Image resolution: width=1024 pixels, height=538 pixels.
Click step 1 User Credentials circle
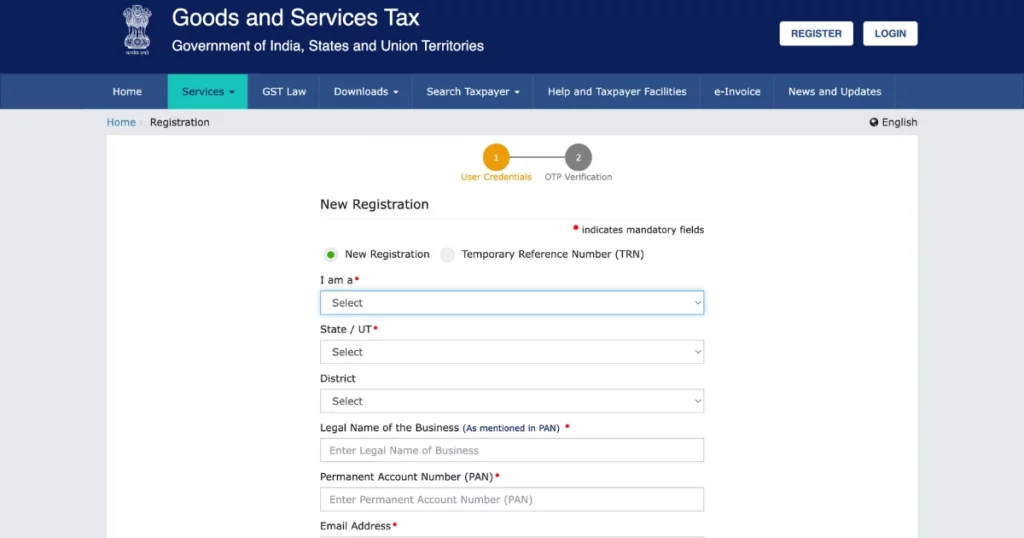click(496, 157)
